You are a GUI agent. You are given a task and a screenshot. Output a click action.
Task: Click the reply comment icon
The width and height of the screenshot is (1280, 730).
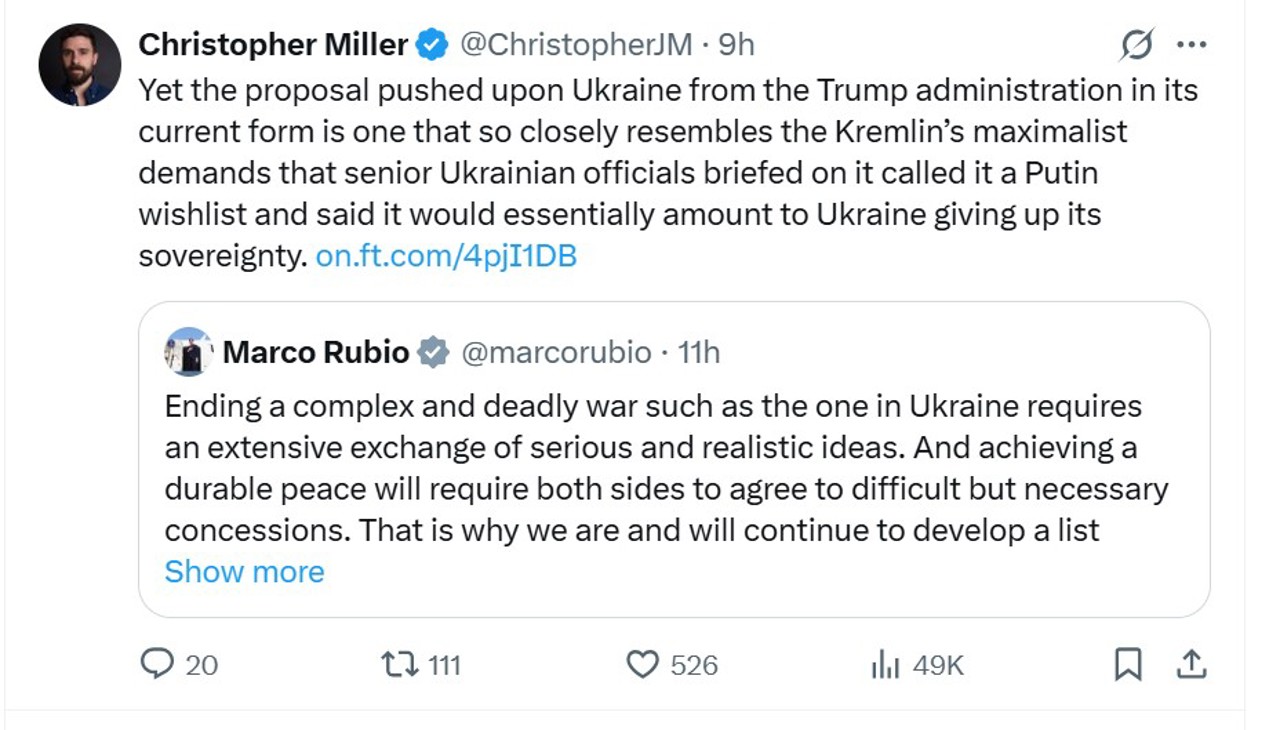[x=157, y=664]
